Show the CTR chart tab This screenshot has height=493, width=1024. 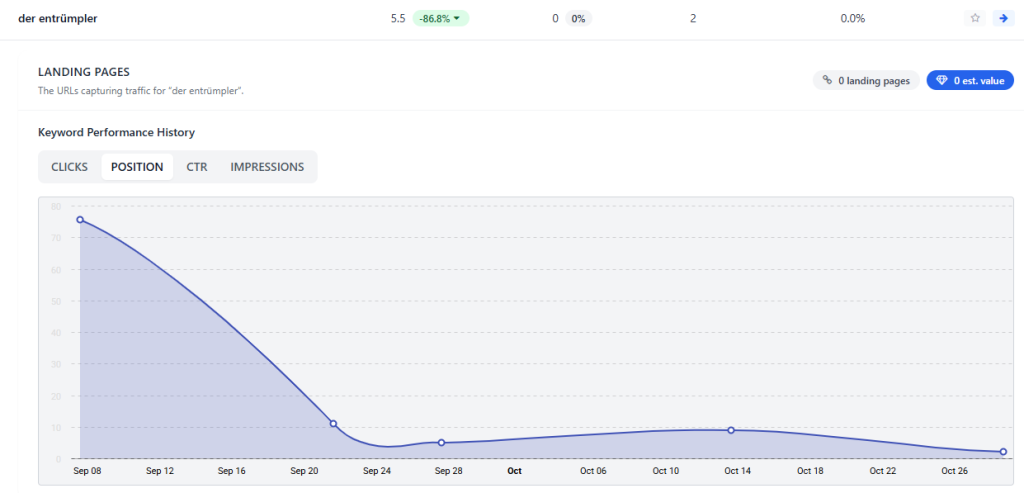197,167
